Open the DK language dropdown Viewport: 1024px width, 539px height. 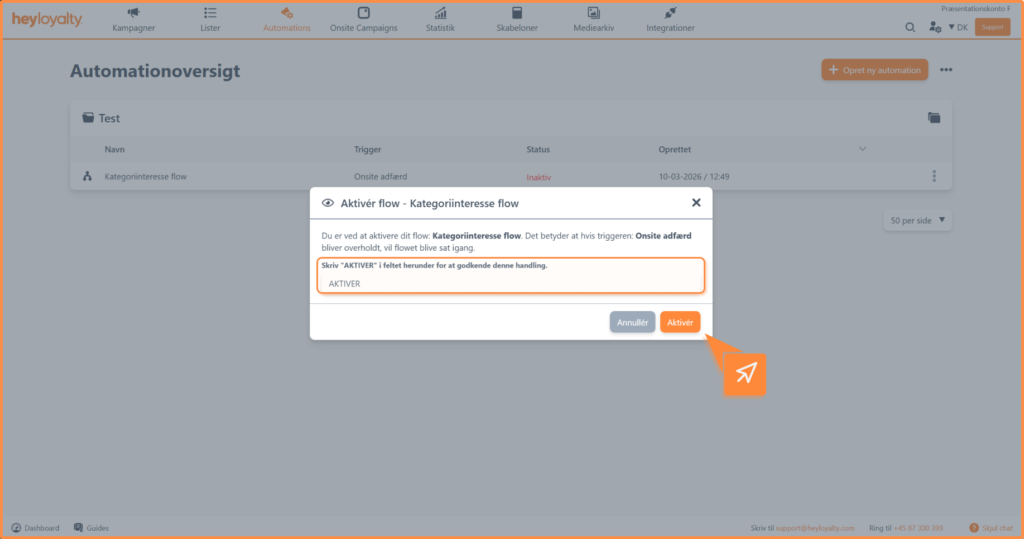click(x=957, y=27)
